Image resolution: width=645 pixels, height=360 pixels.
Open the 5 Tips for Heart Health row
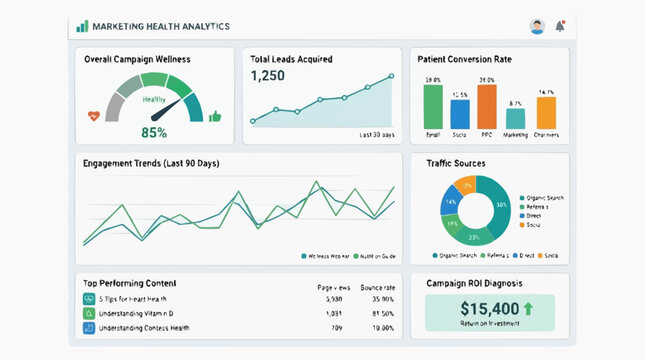coord(239,299)
